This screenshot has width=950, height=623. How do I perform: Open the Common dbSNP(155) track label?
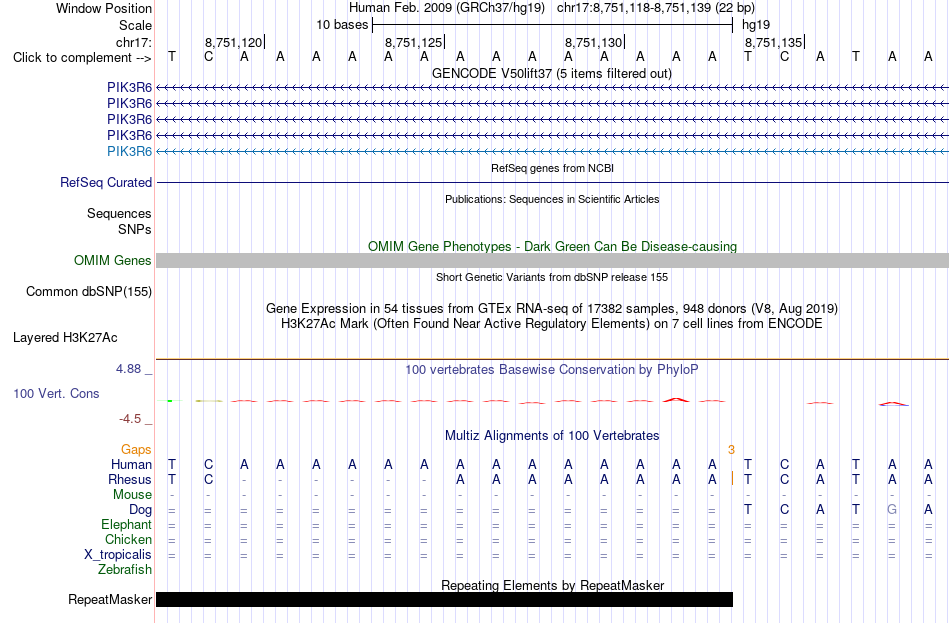click(x=88, y=292)
